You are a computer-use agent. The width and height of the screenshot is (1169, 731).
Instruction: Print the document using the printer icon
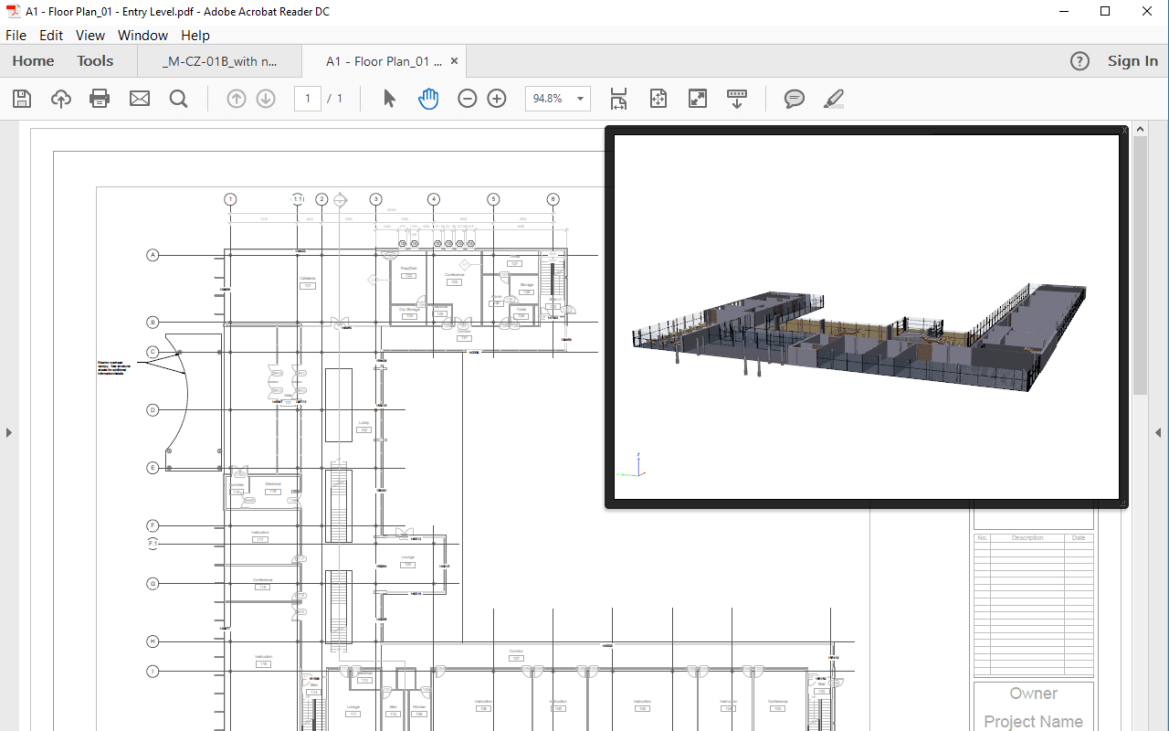pyautogui.click(x=100, y=99)
